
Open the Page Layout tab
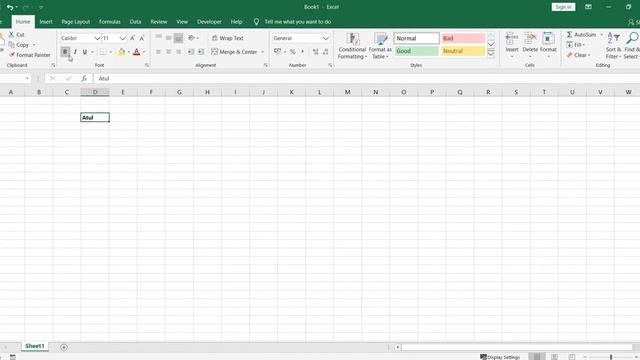point(76,22)
